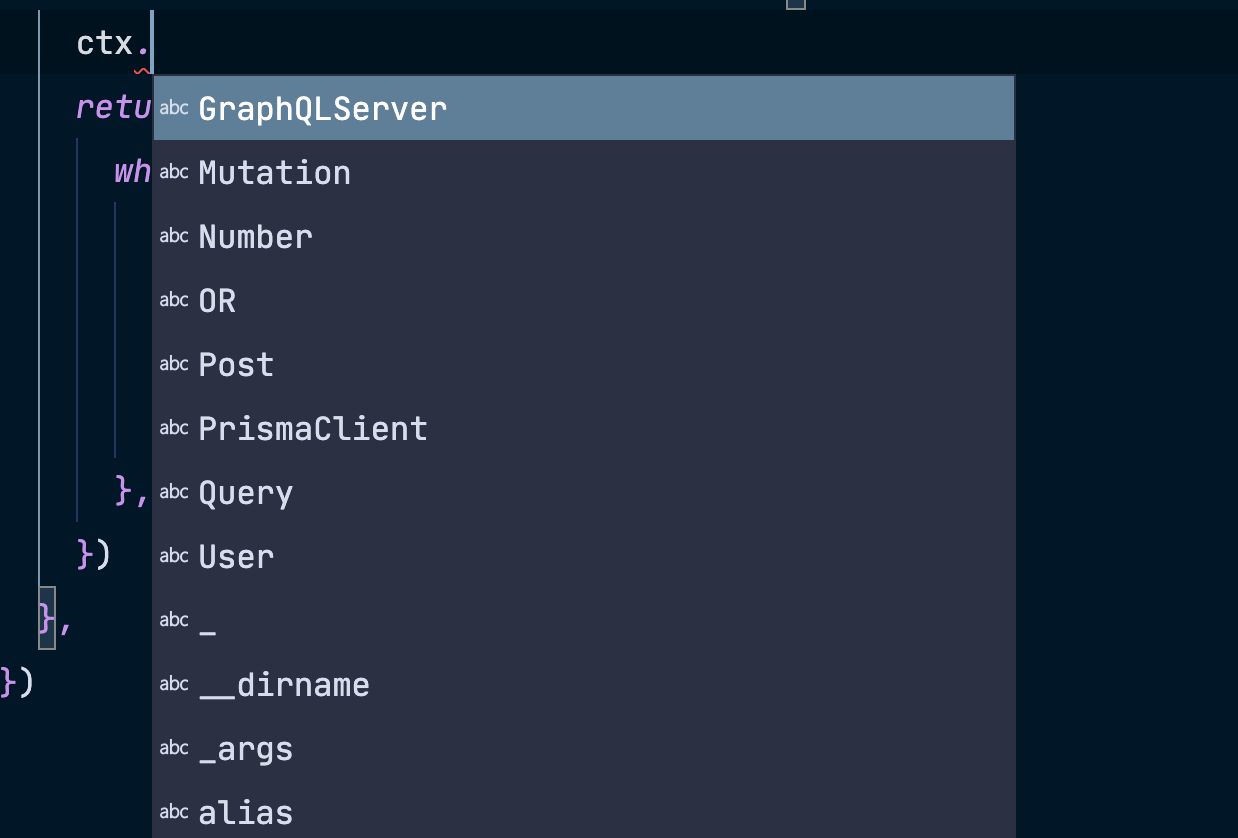Click the closing brace on the bottom line
This screenshot has height=838, width=1238.
pos(8,681)
